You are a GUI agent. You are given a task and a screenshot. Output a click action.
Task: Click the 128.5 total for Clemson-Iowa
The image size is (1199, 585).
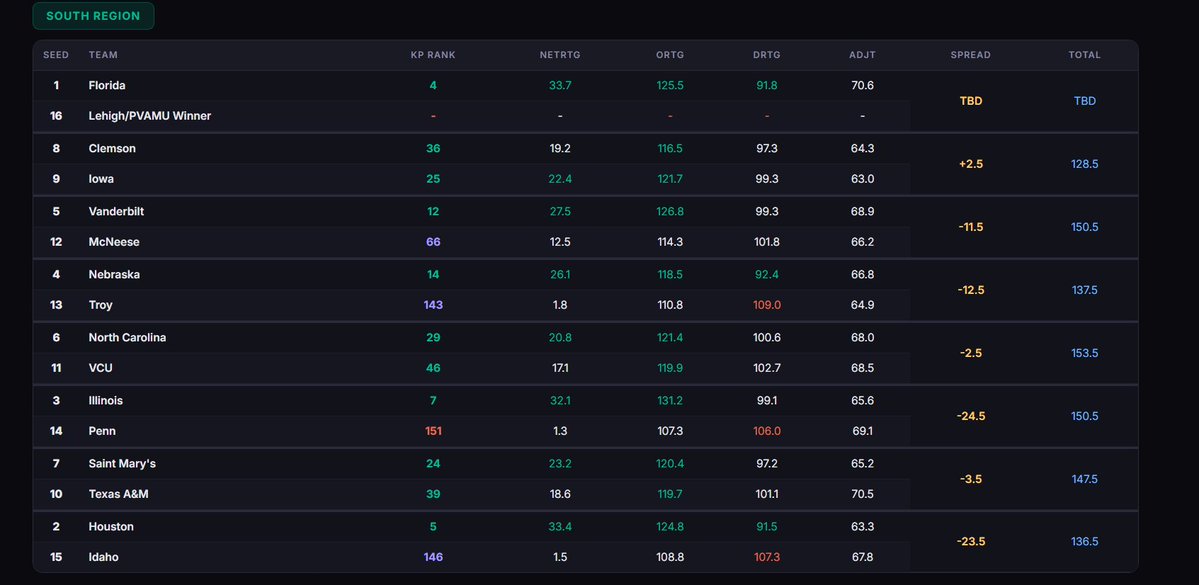[1085, 164]
